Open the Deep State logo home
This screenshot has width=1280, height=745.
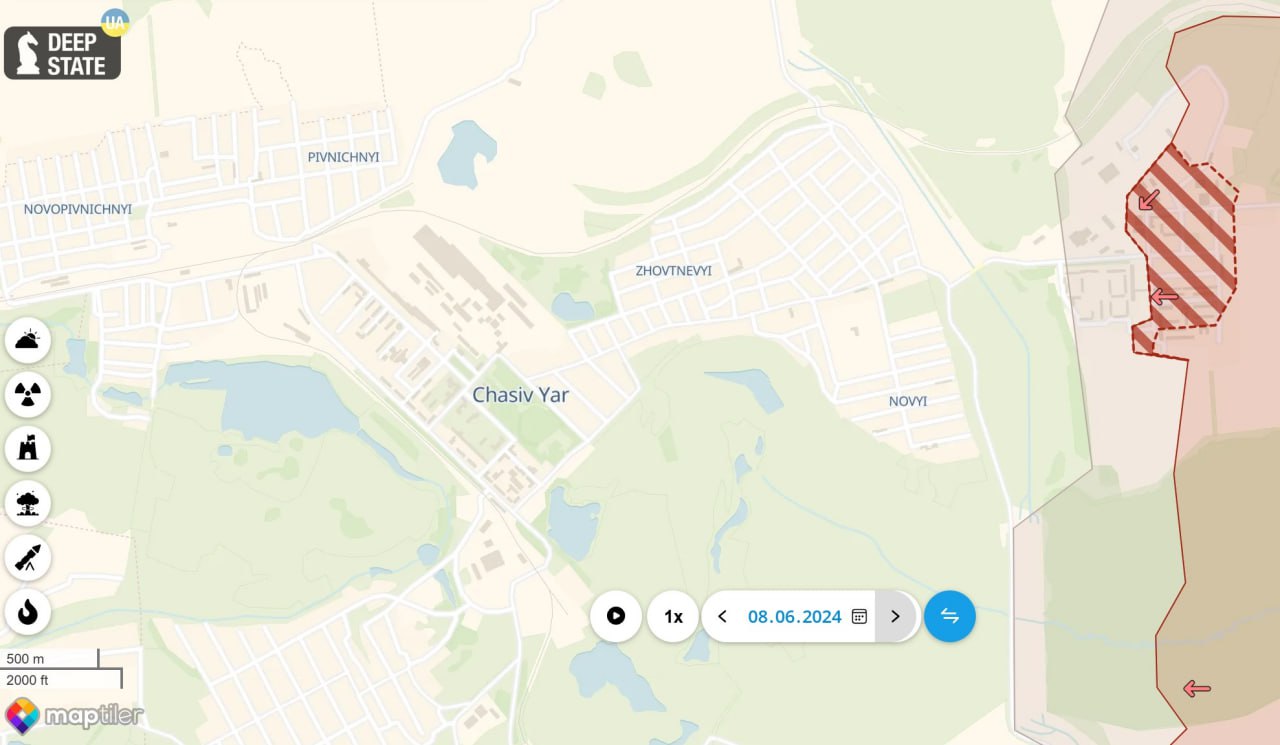tap(62, 53)
